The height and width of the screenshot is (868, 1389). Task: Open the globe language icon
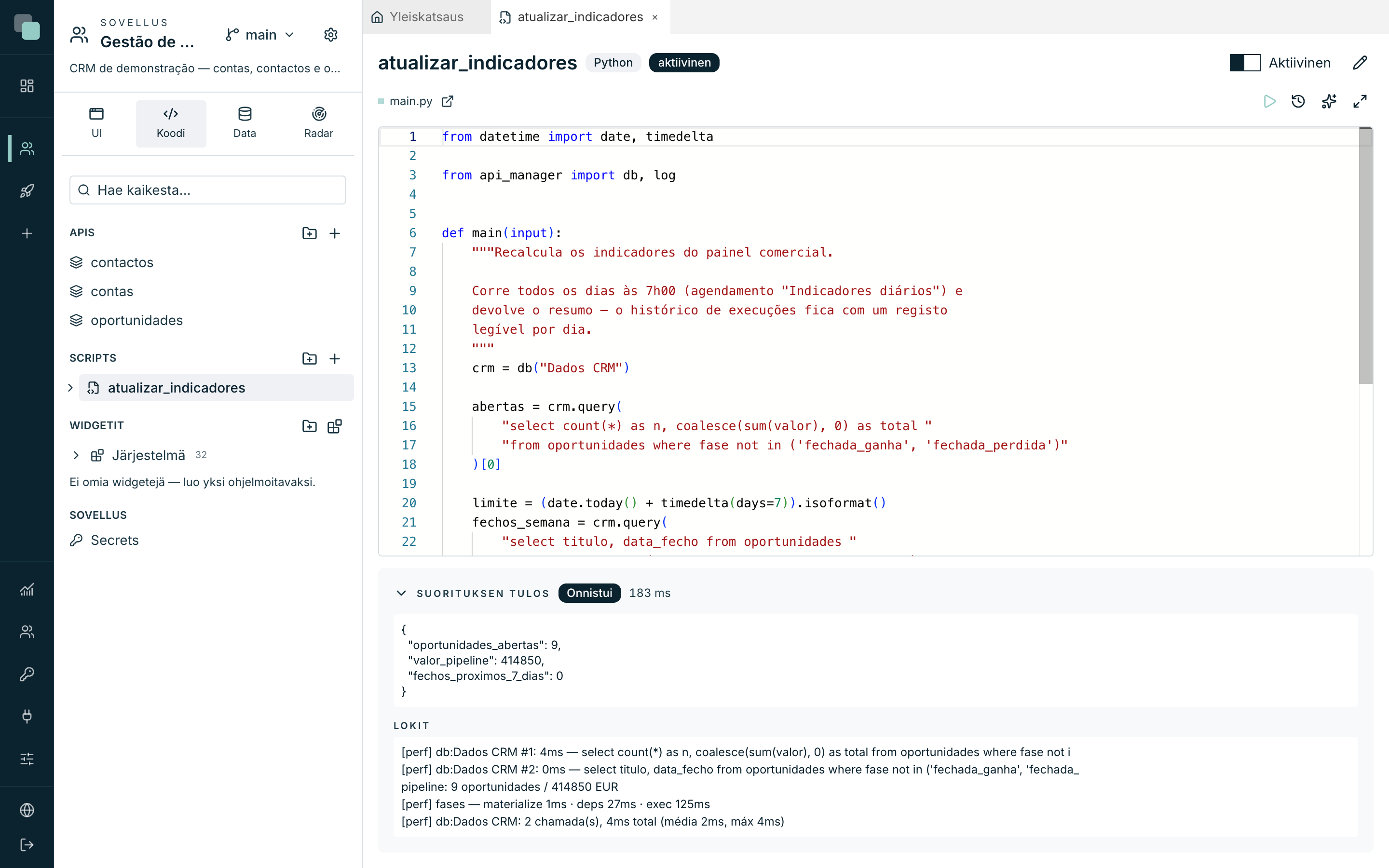(x=27, y=810)
